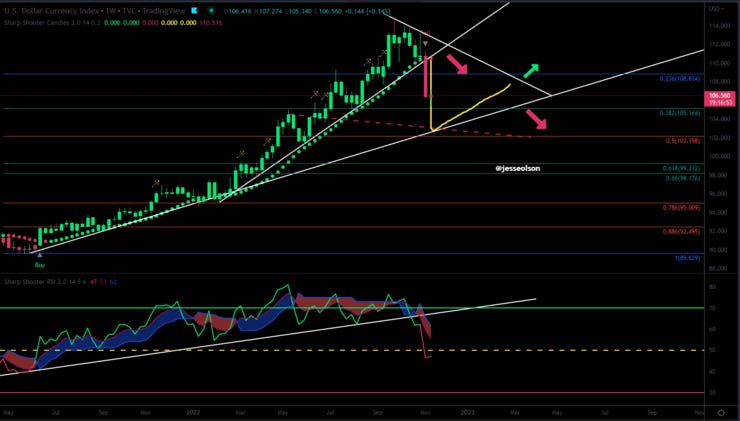Image resolution: width=740 pixels, height=421 pixels.
Task: Click the green market status dot icon
Action: point(211,10)
